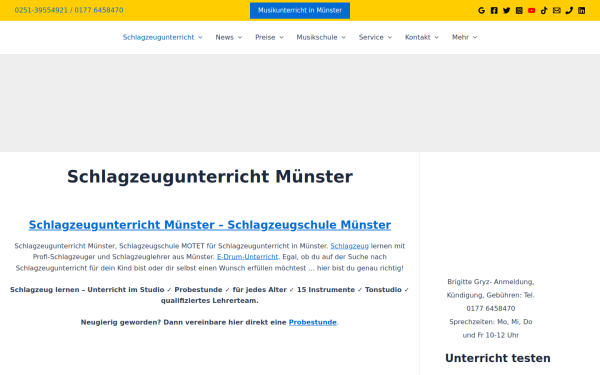Open the Twitter bird icon
Image resolution: width=600 pixels, height=375 pixels.
tap(507, 11)
